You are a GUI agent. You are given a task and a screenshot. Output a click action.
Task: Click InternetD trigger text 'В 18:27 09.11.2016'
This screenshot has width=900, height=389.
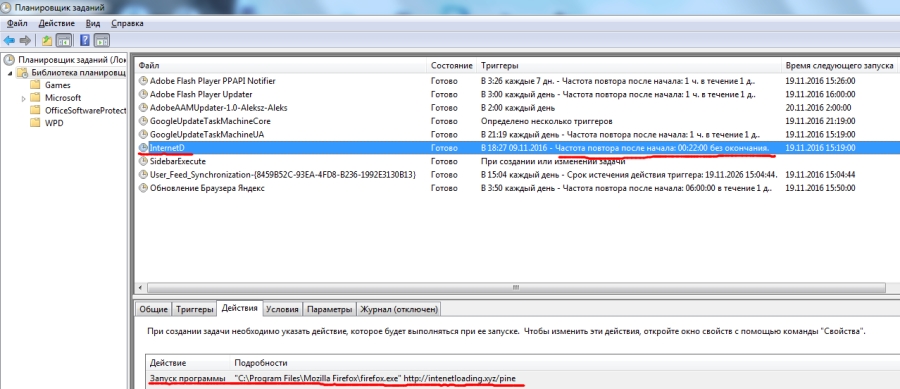click(514, 148)
